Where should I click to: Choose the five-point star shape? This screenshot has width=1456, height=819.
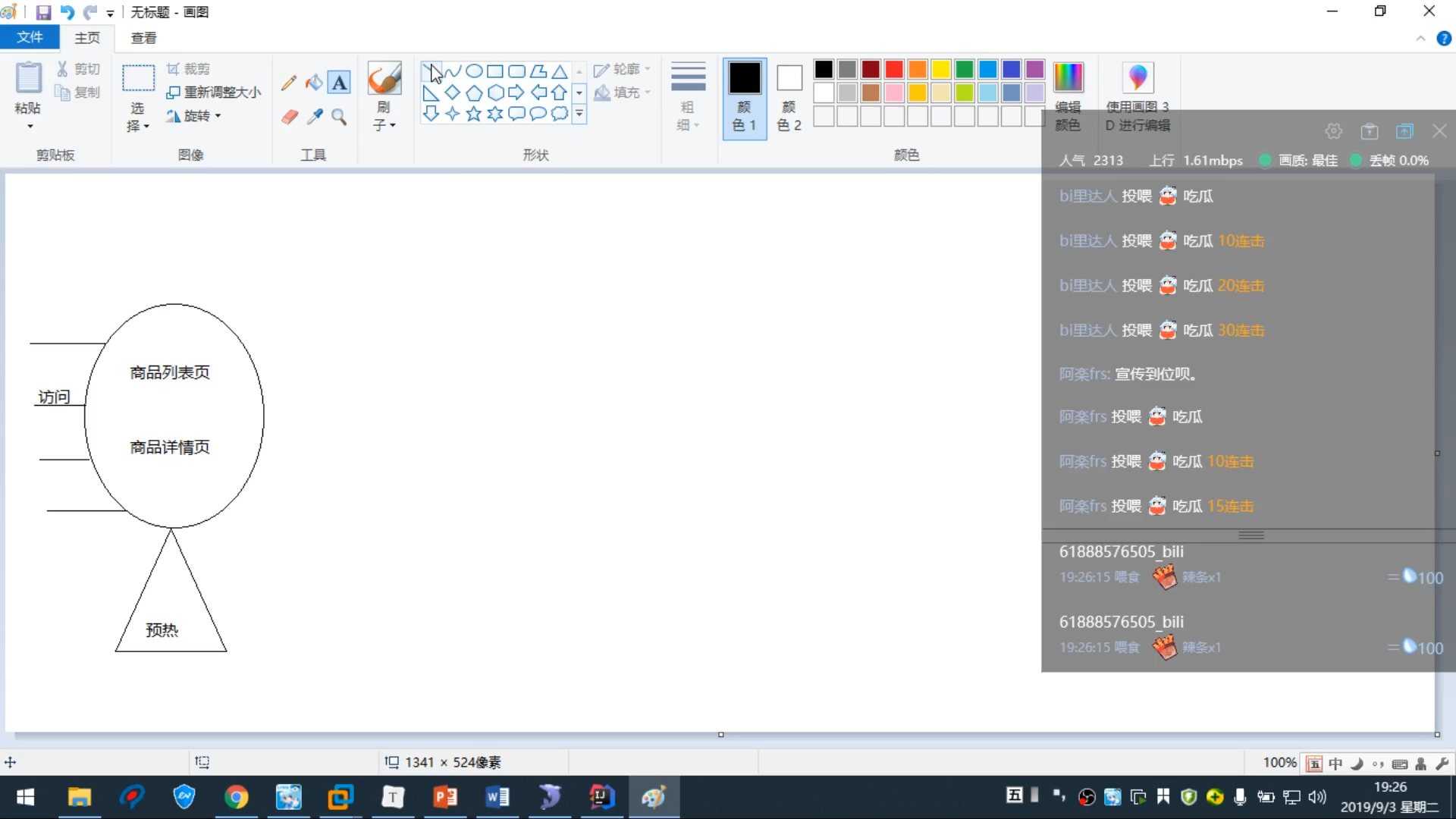click(x=474, y=114)
